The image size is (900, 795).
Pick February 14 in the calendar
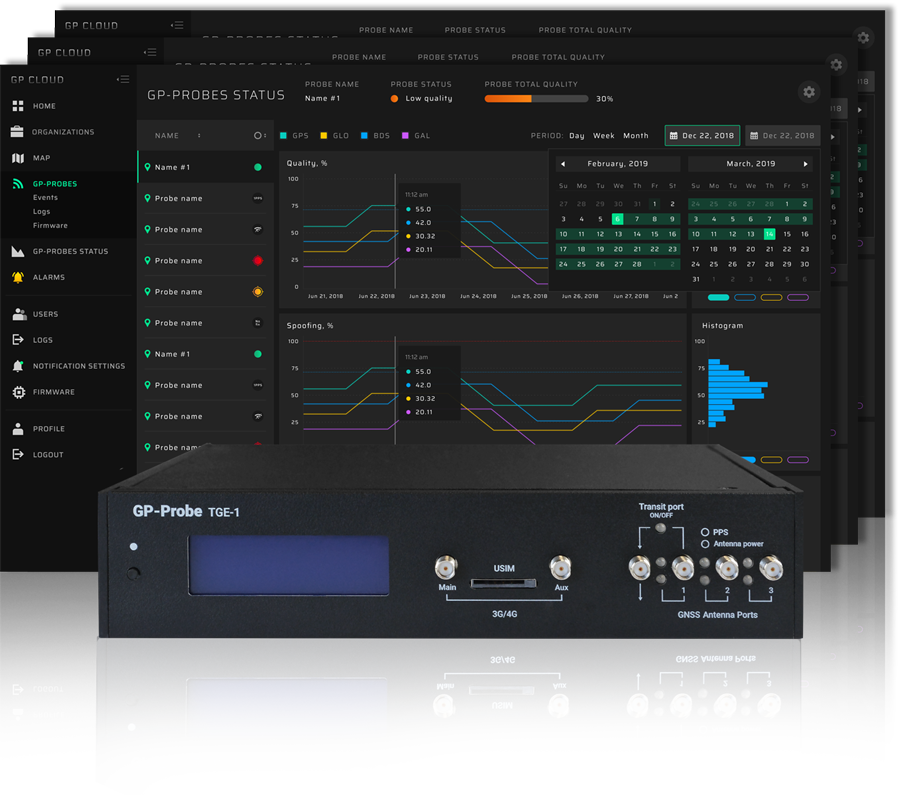pyautogui.click(x=637, y=234)
